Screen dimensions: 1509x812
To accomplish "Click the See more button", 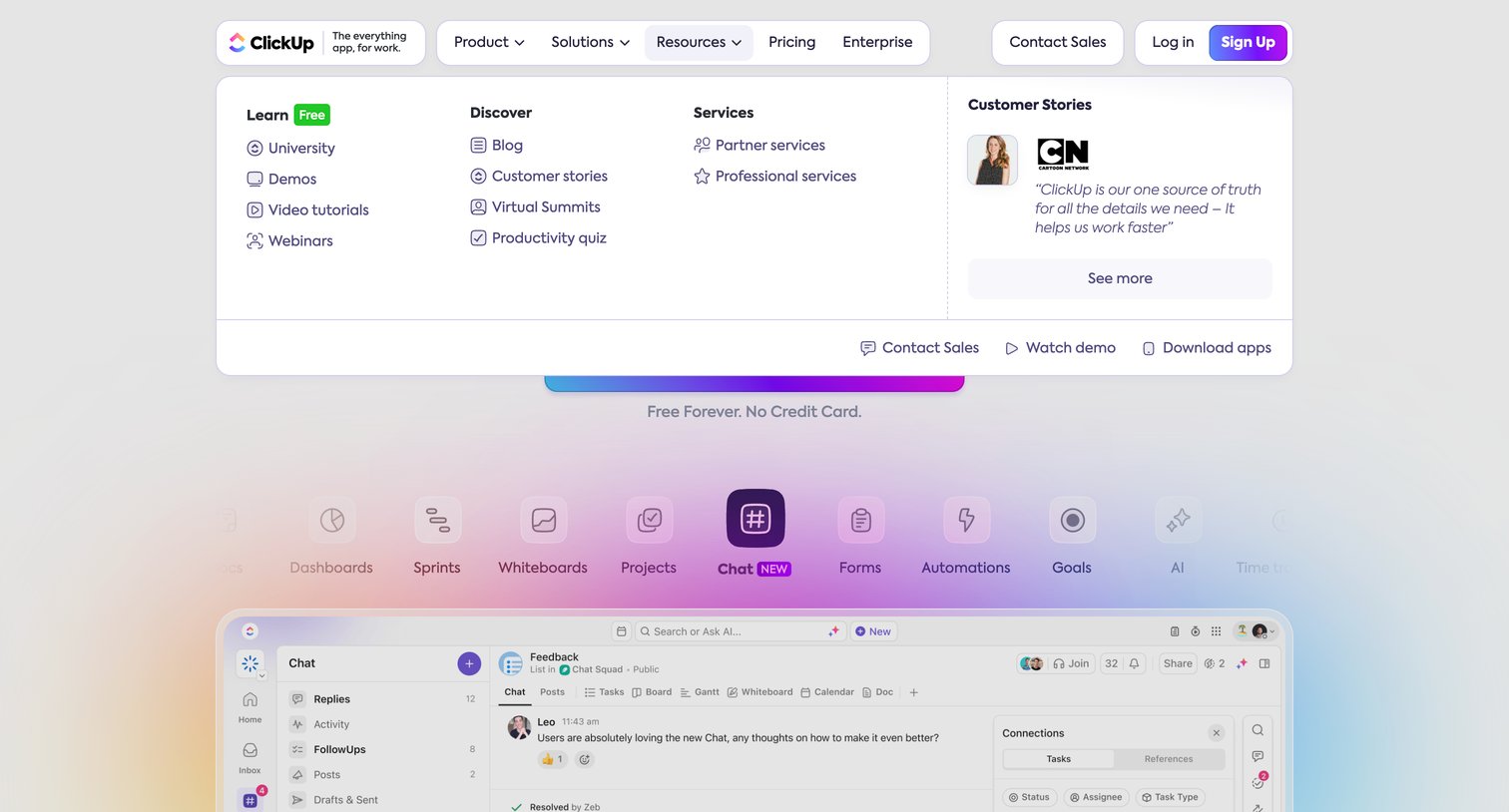I will 1120,278.
